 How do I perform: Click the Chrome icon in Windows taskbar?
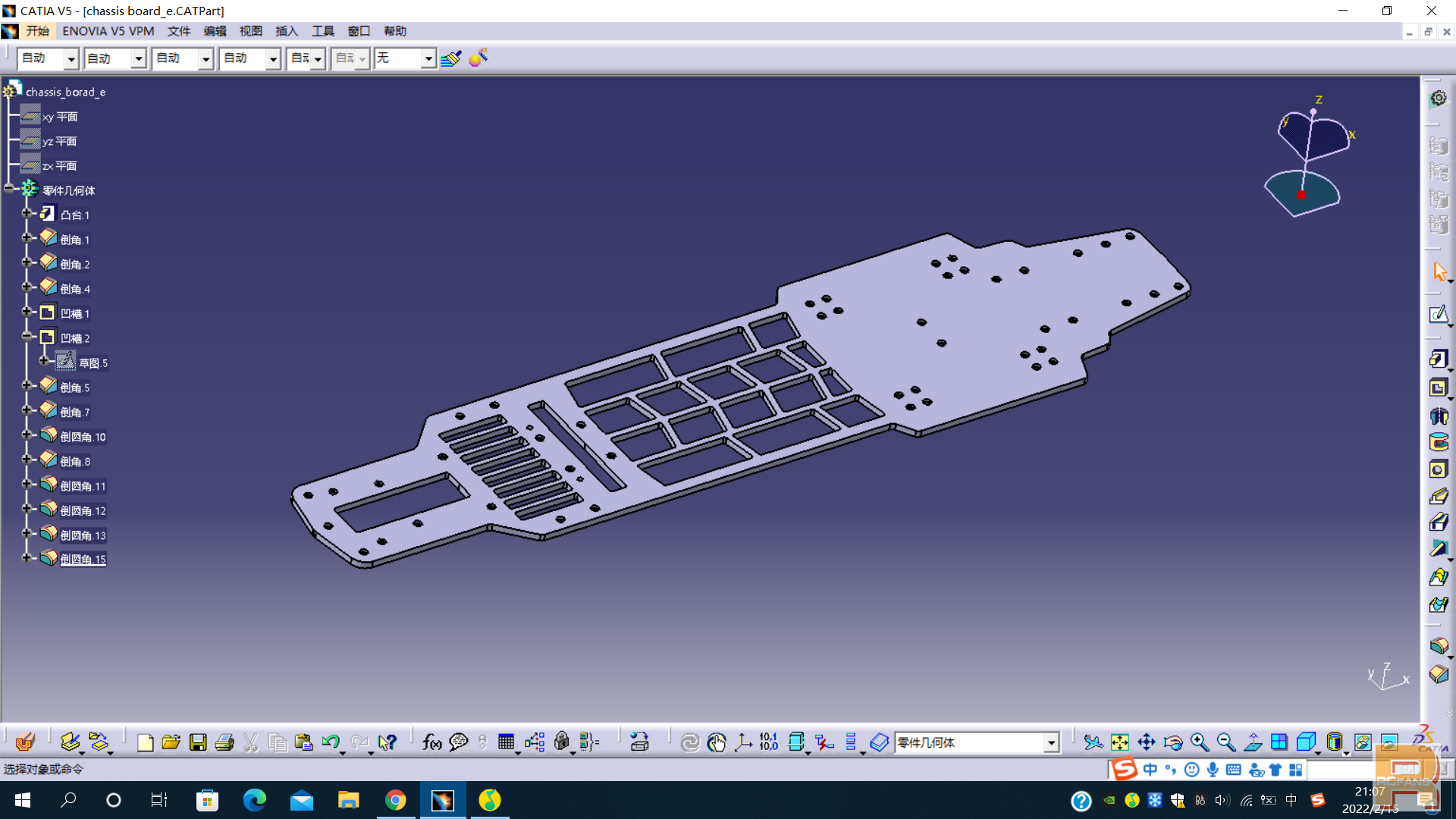coord(395,800)
